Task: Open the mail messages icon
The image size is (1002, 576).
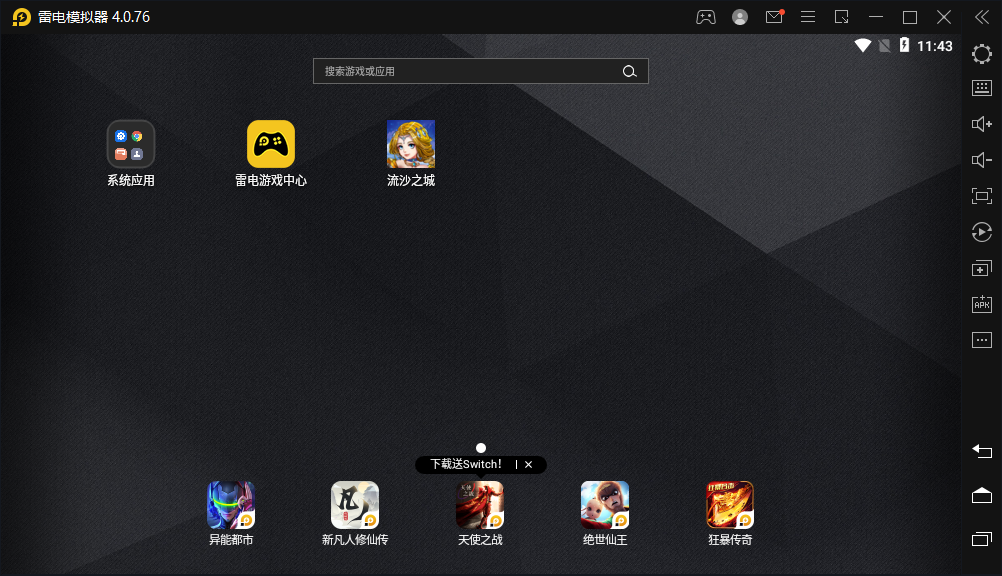Action: pos(775,17)
